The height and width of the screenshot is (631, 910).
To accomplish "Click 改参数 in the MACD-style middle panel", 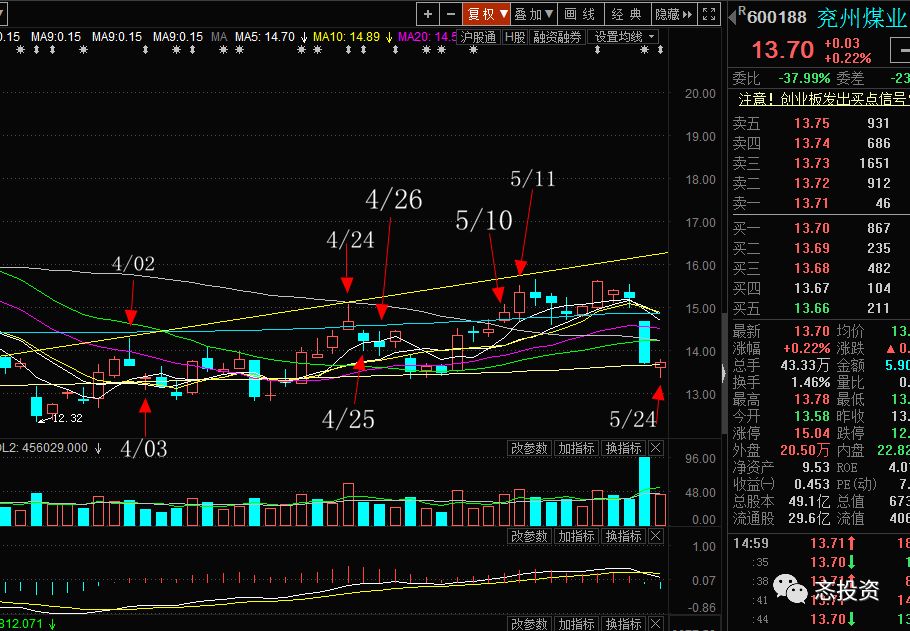I will pyautogui.click(x=529, y=536).
